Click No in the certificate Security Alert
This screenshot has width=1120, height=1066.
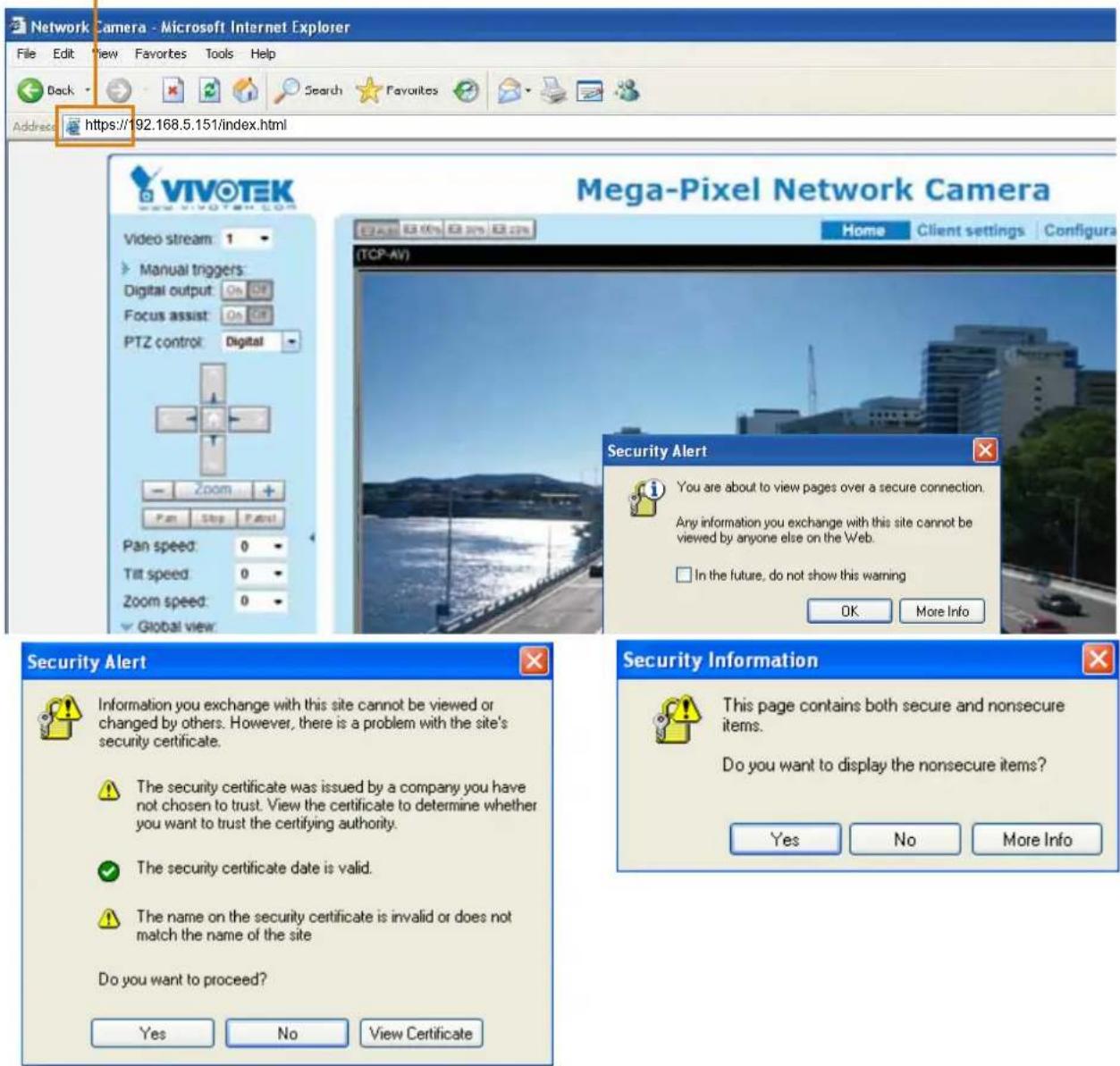(287, 1033)
